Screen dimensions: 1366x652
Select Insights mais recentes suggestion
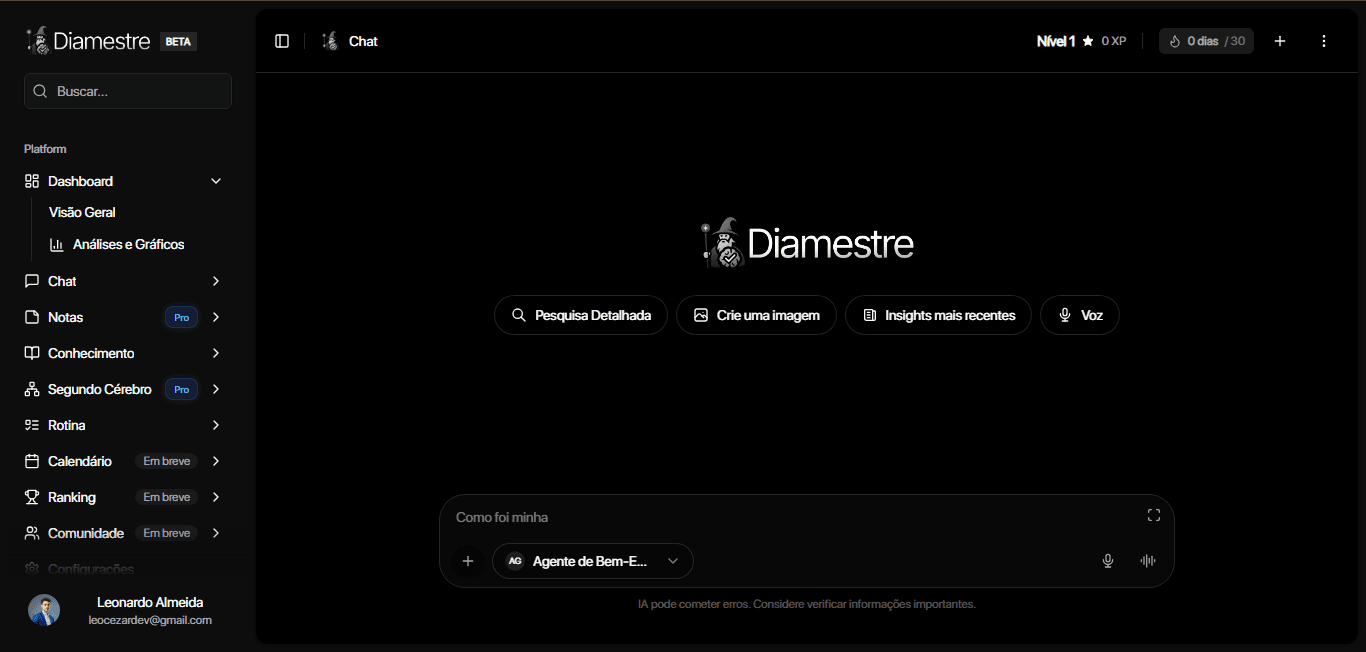pyautogui.click(x=938, y=315)
